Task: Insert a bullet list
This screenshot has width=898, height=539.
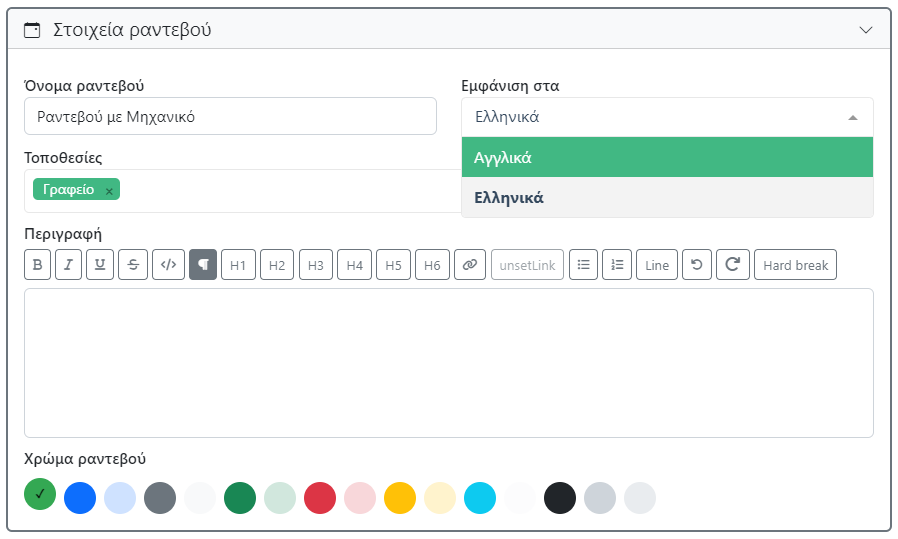Action: click(584, 265)
